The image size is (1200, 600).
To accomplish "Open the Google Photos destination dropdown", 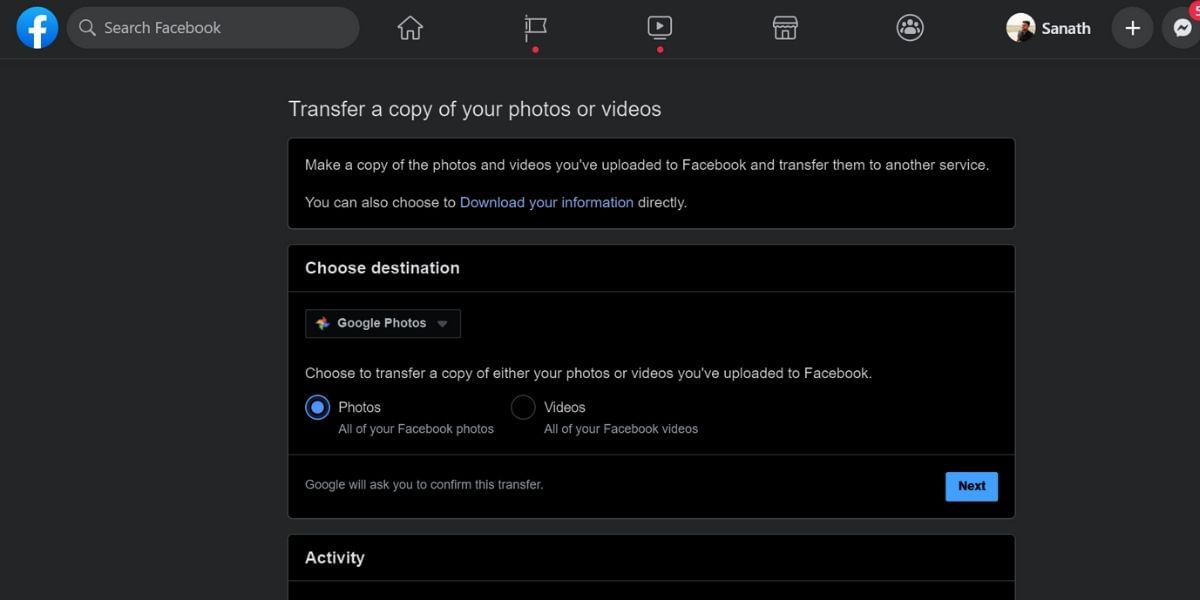I will click(382, 323).
